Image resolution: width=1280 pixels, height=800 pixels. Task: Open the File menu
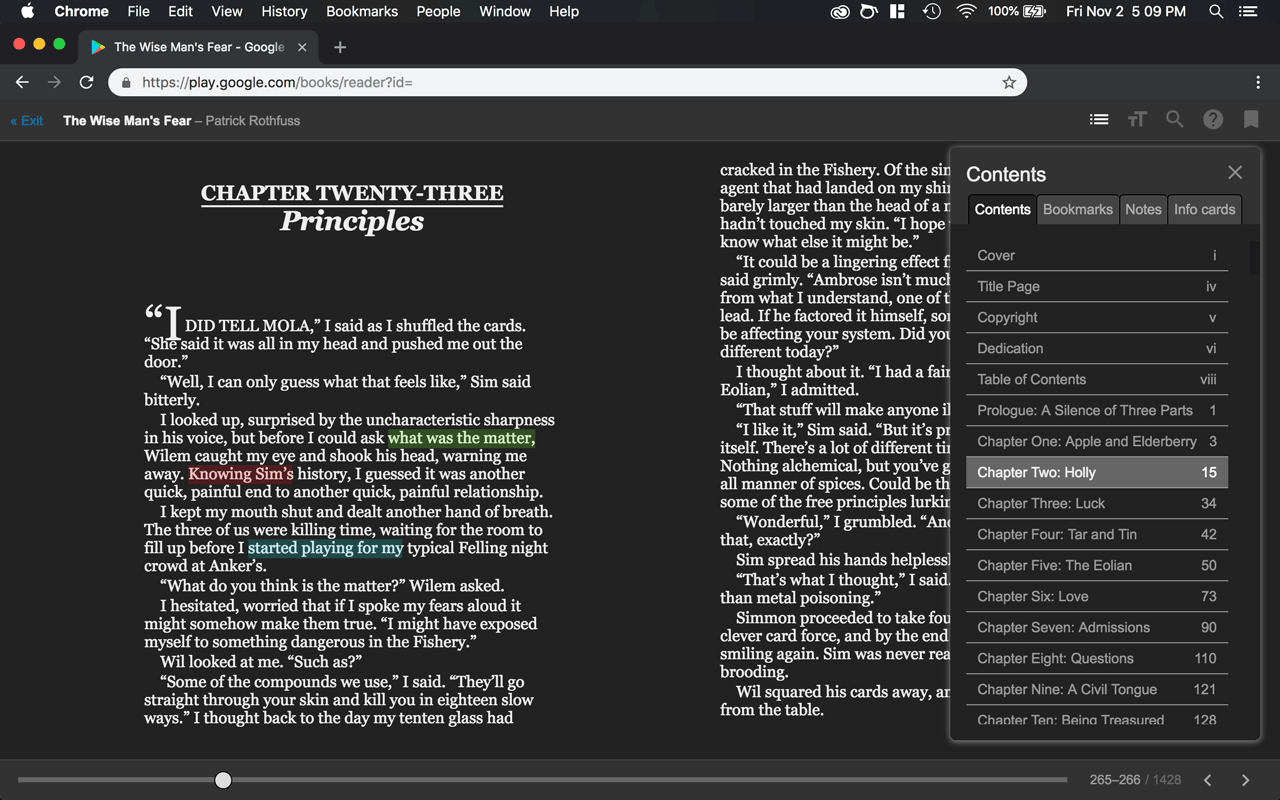point(139,11)
